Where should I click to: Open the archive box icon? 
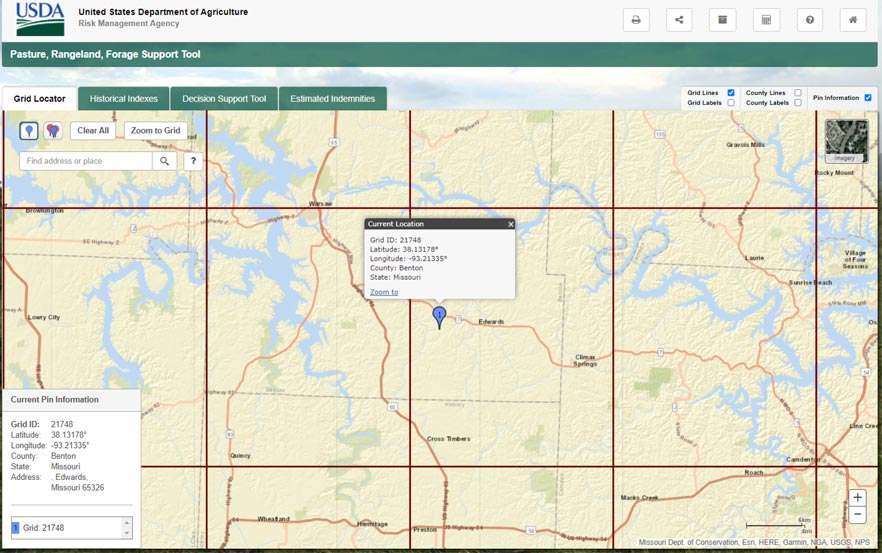(722, 20)
